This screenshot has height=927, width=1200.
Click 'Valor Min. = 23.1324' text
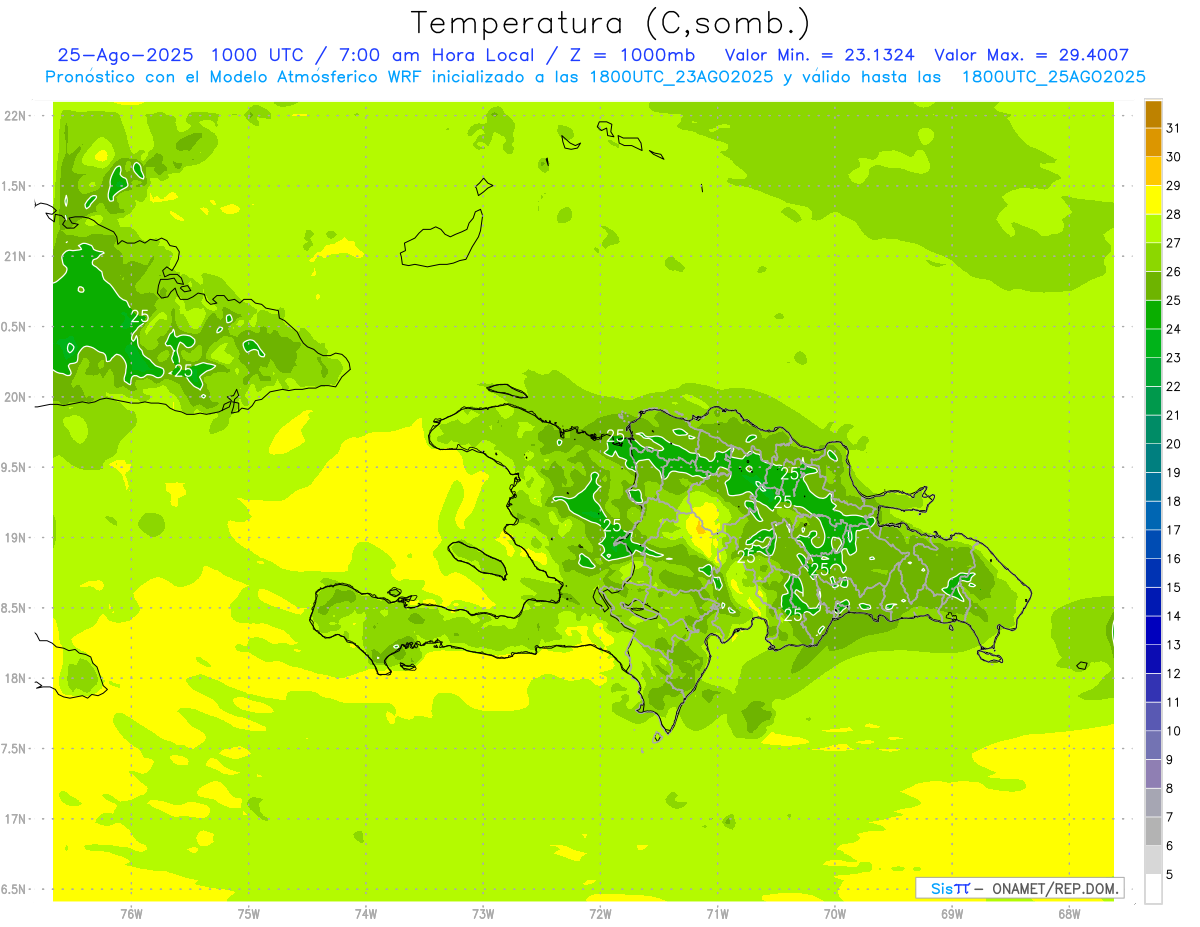(822, 55)
